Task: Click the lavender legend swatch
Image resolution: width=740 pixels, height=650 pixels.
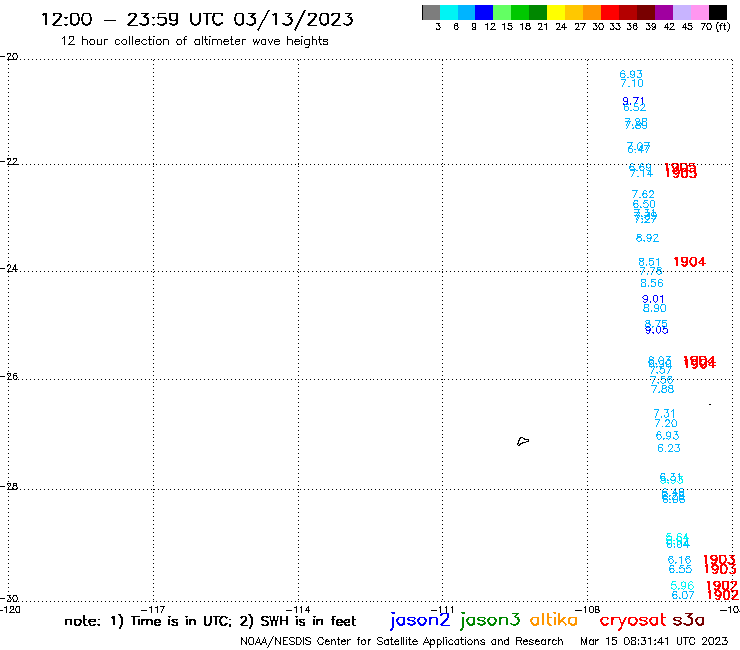Action: pyautogui.click(x=682, y=12)
